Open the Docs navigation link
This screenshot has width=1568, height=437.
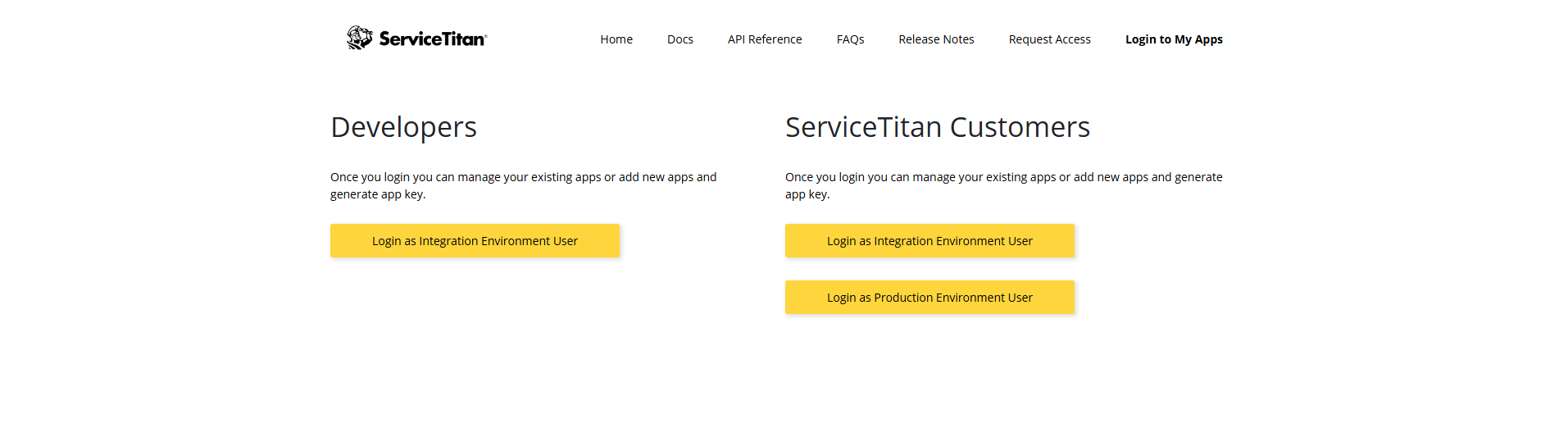679,39
